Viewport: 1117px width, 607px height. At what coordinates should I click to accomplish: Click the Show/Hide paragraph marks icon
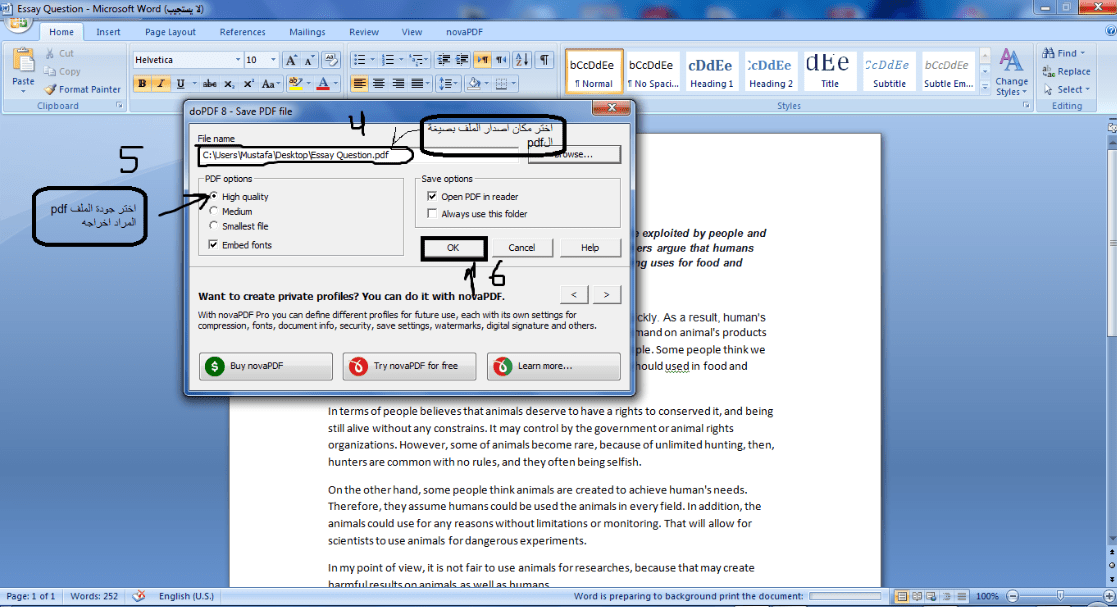544,60
